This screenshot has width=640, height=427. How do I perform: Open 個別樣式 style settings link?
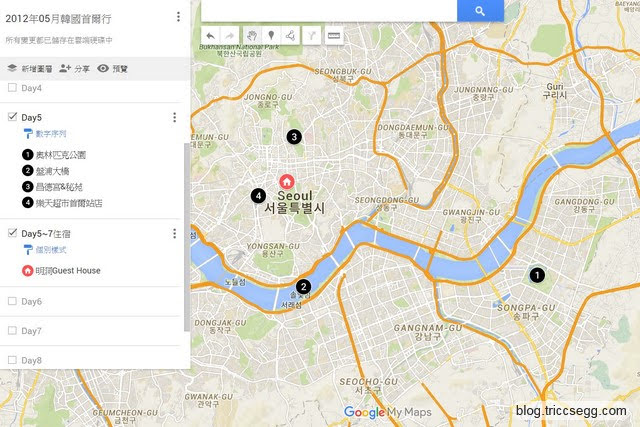pos(51,249)
